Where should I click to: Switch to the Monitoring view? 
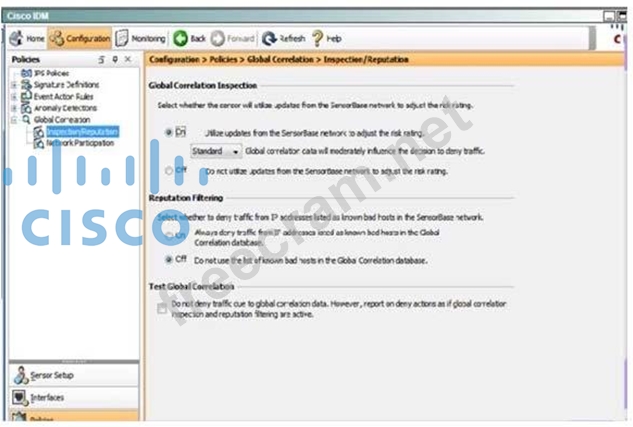coord(142,38)
